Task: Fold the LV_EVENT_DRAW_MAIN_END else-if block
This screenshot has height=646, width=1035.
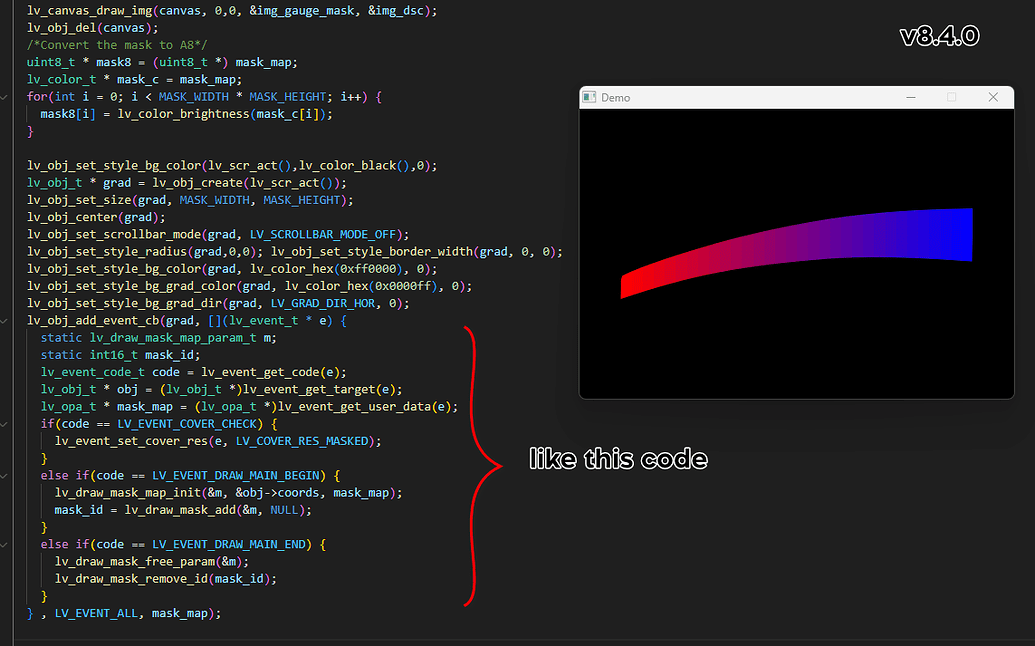Action: [5, 544]
